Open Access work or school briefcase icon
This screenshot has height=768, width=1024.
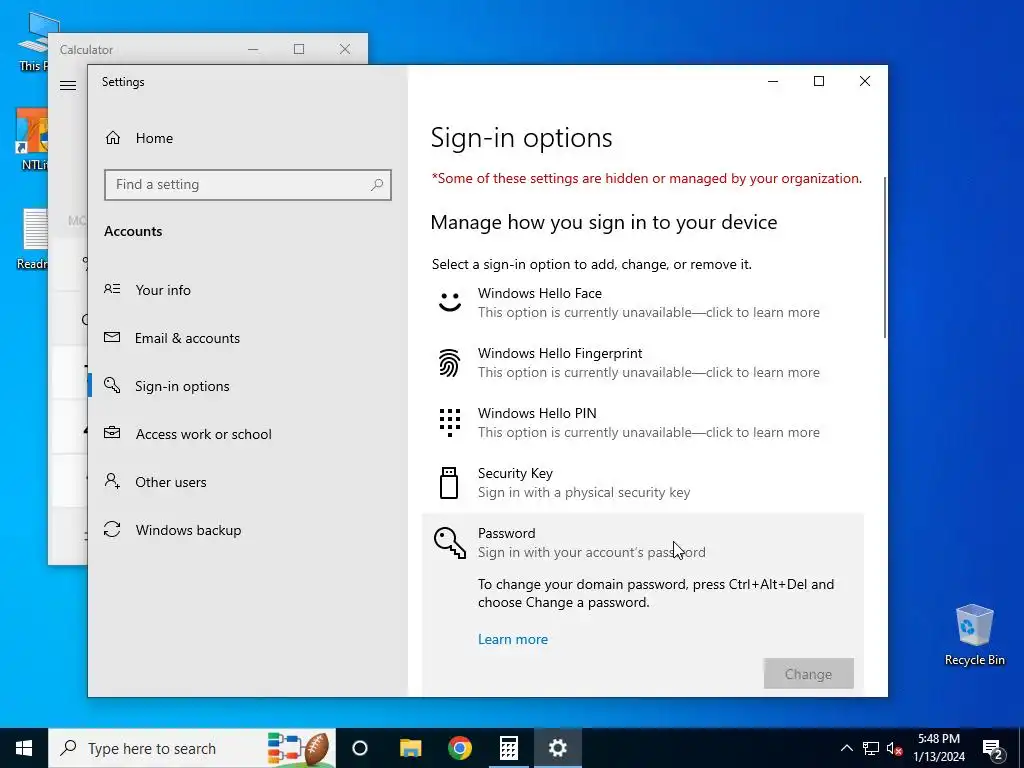click(112, 433)
